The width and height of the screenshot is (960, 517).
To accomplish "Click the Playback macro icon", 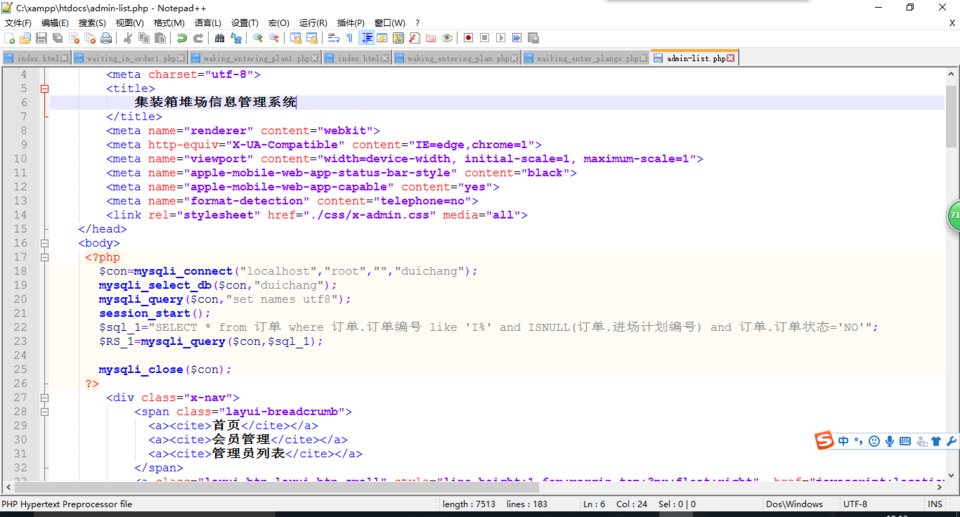I will 501,38.
